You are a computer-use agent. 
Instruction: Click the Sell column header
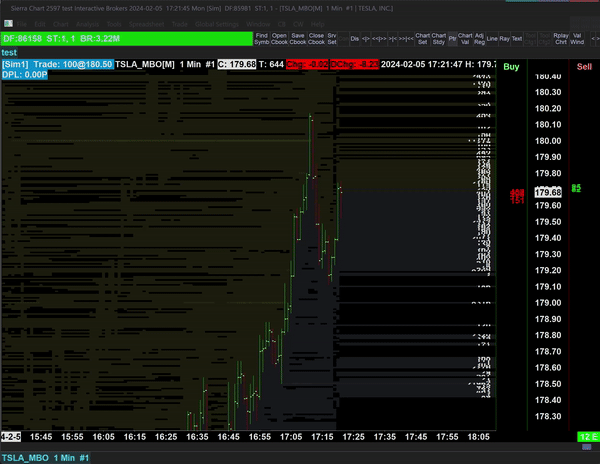click(x=584, y=67)
